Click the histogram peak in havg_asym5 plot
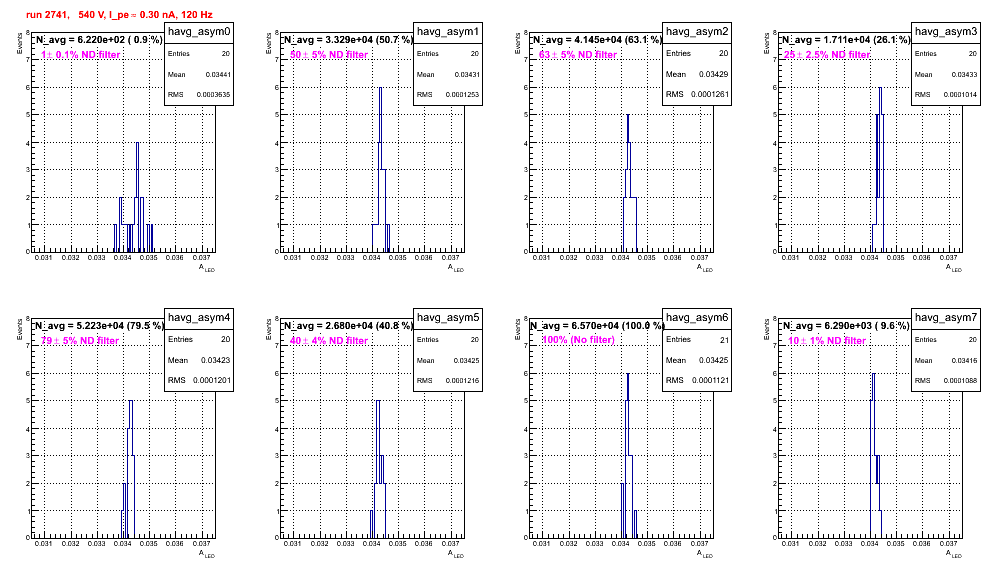Screen dimensions: 996x572 point(378,401)
